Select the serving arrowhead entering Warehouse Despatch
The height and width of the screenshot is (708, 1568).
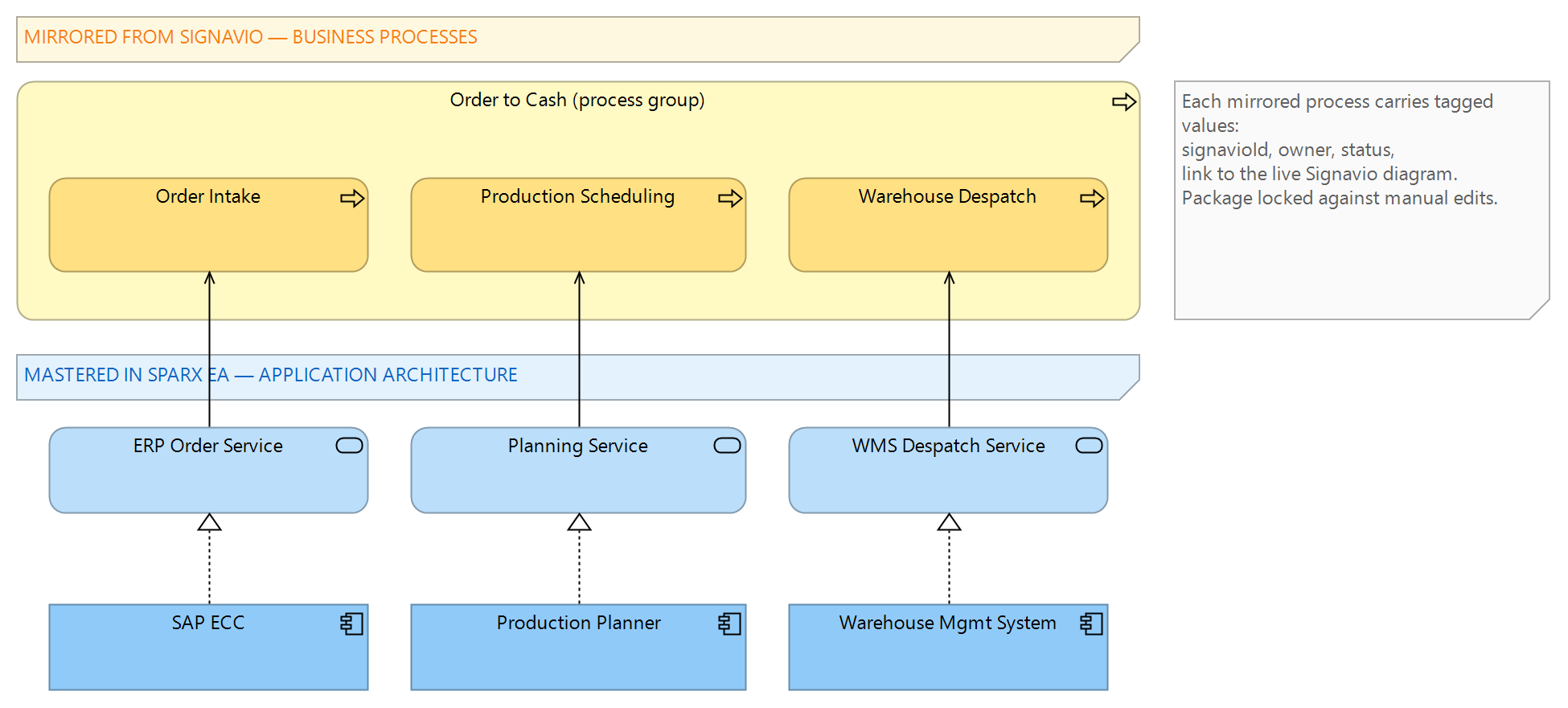click(x=950, y=278)
